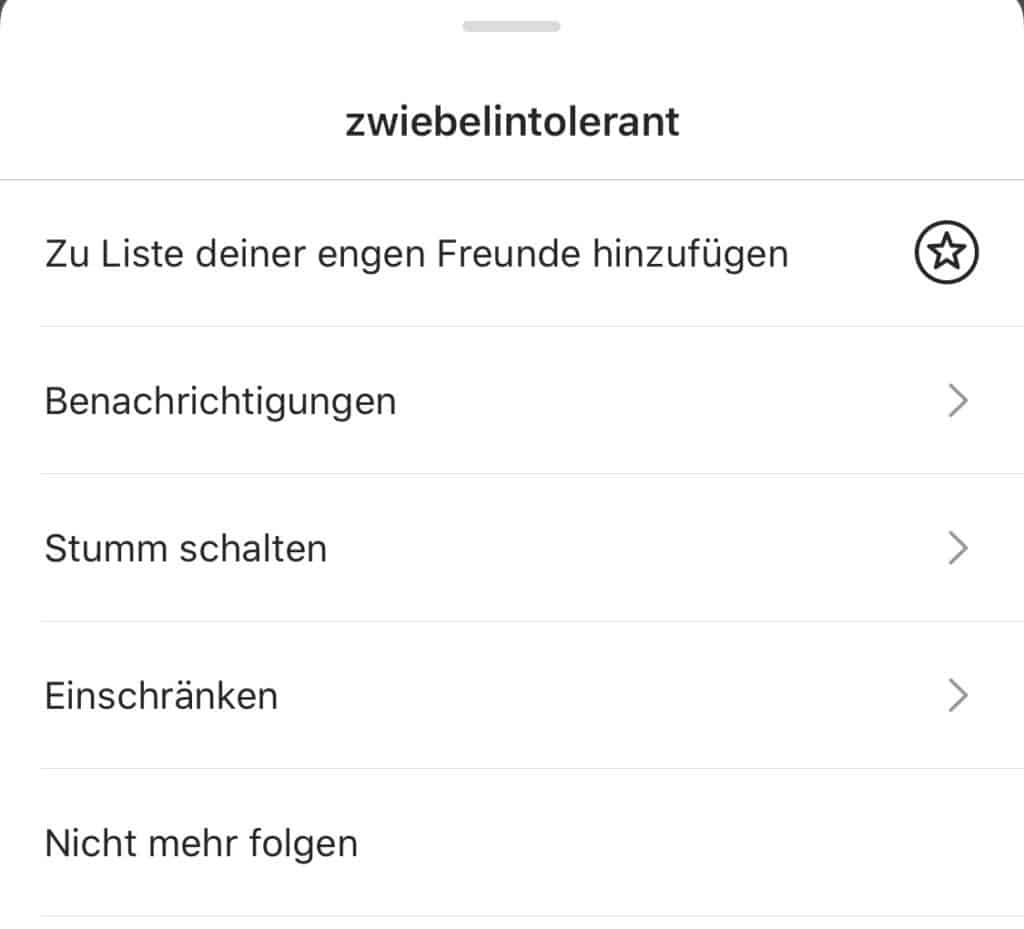Image resolution: width=1024 pixels, height=929 pixels.
Task: Open the Einschränken chevron arrow
Action: coord(958,695)
